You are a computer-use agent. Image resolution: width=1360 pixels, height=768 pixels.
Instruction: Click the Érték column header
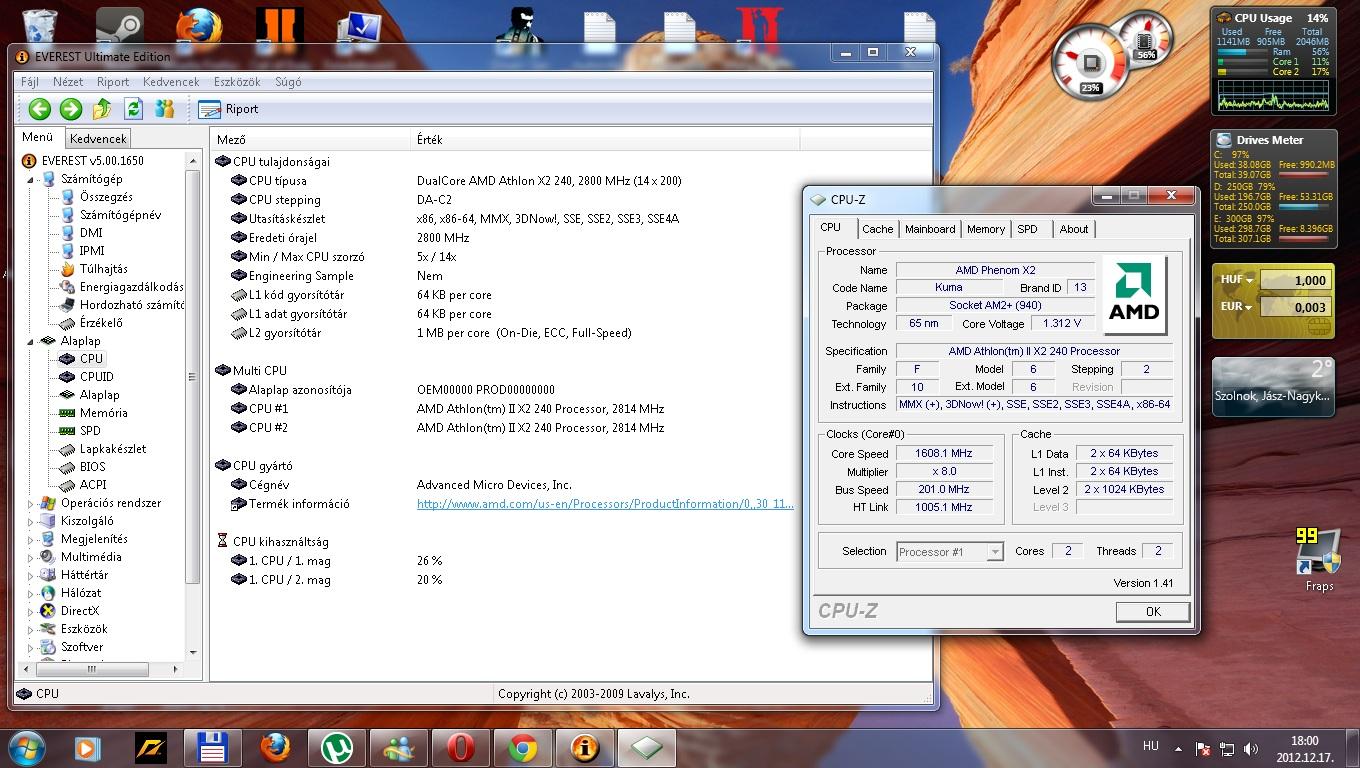(605, 140)
